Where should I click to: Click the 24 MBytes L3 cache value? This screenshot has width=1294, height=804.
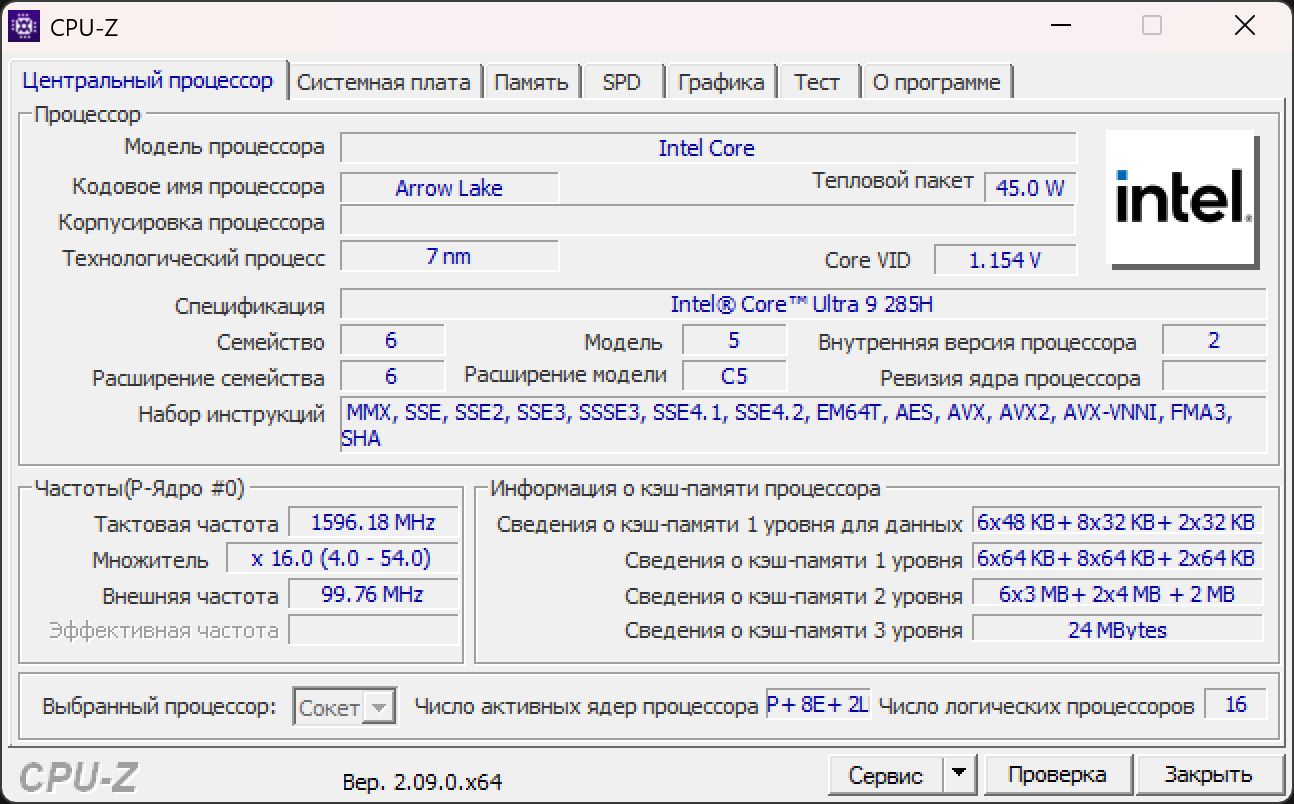pyautogui.click(x=1117, y=630)
